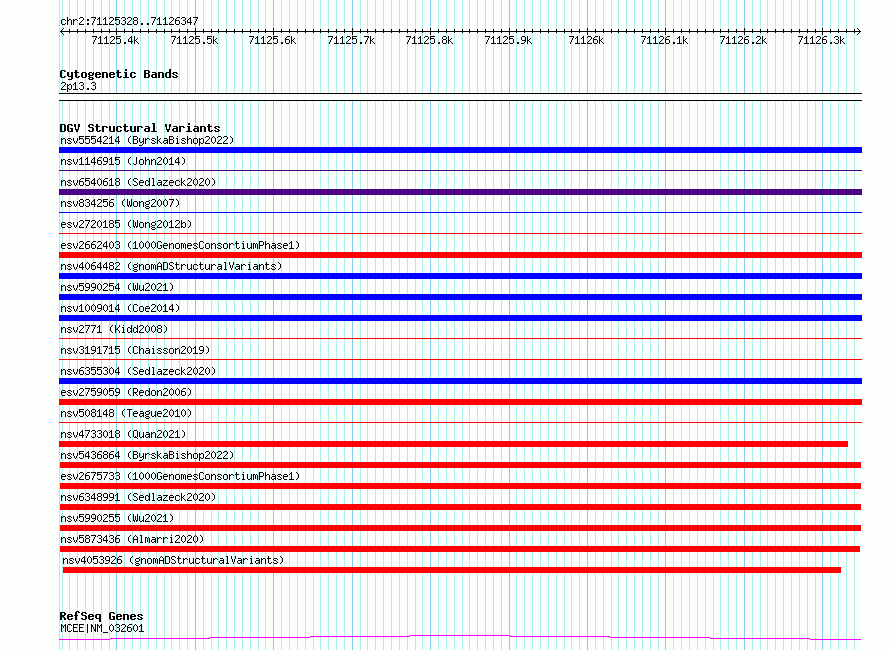Open the nsv5436864 (ByrskaBishop2022) label
Viewport: 890px width, 650px height.
coord(147,455)
